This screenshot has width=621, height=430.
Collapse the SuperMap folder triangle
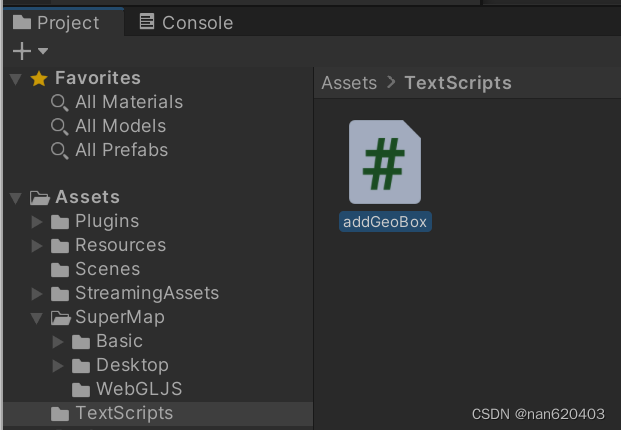pyautogui.click(x=36, y=318)
